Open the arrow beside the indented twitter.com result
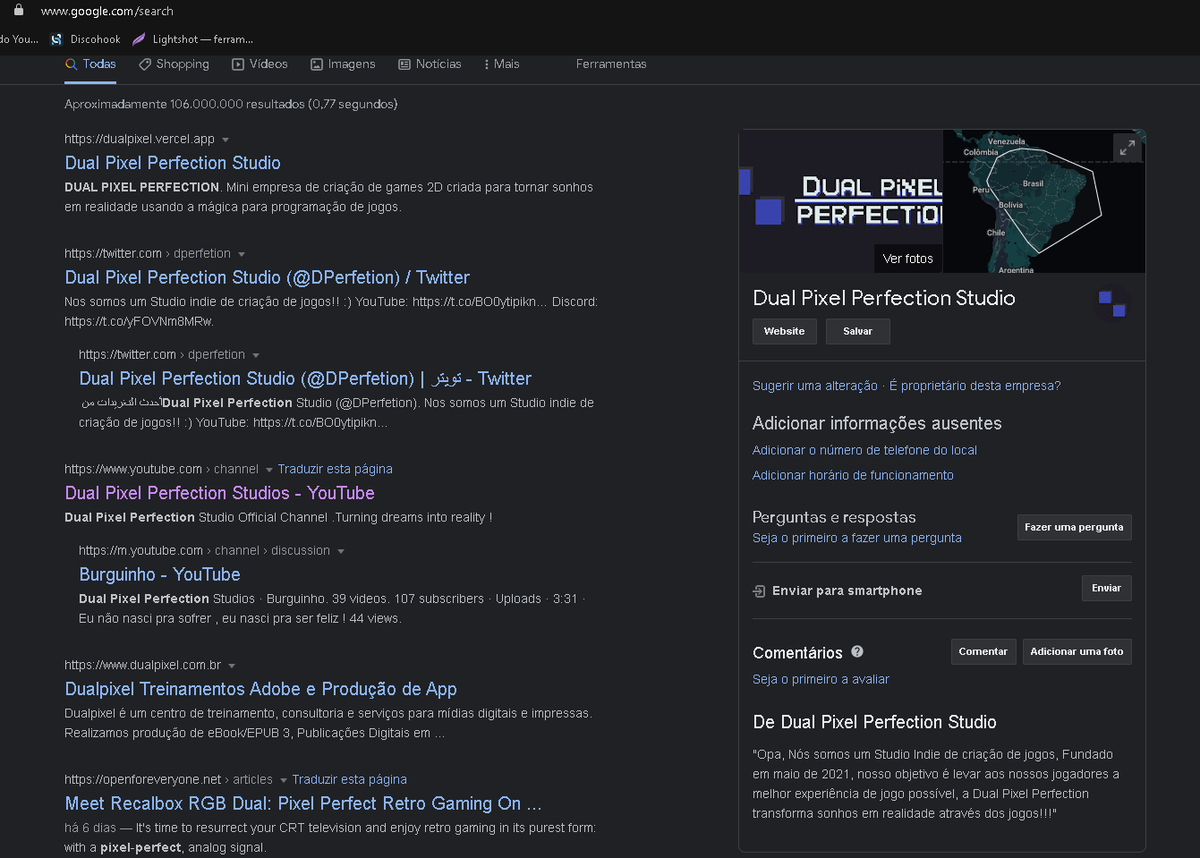This screenshot has height=858, width=1200. [x=255, y=355]
